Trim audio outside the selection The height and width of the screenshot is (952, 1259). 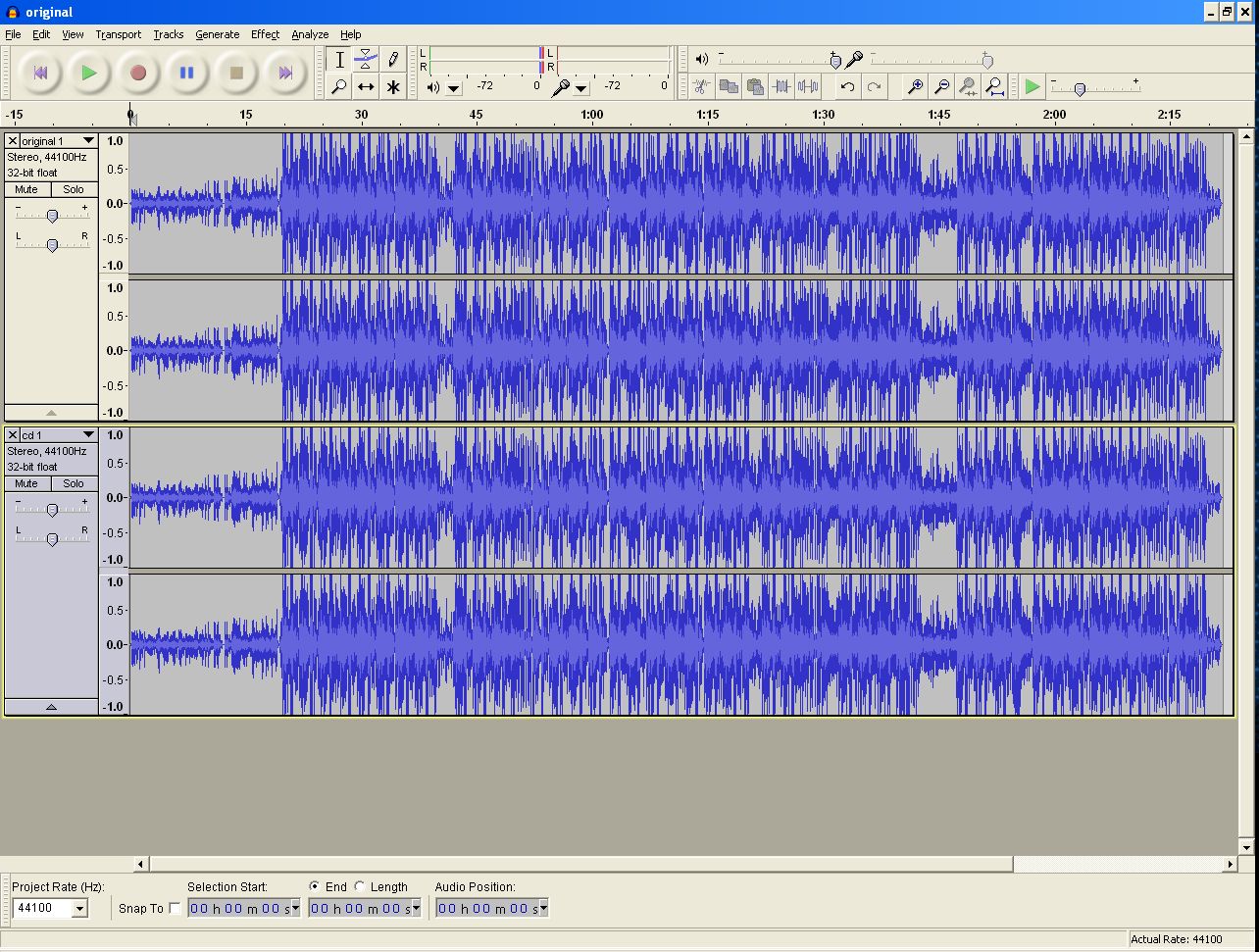pos(781,87)
